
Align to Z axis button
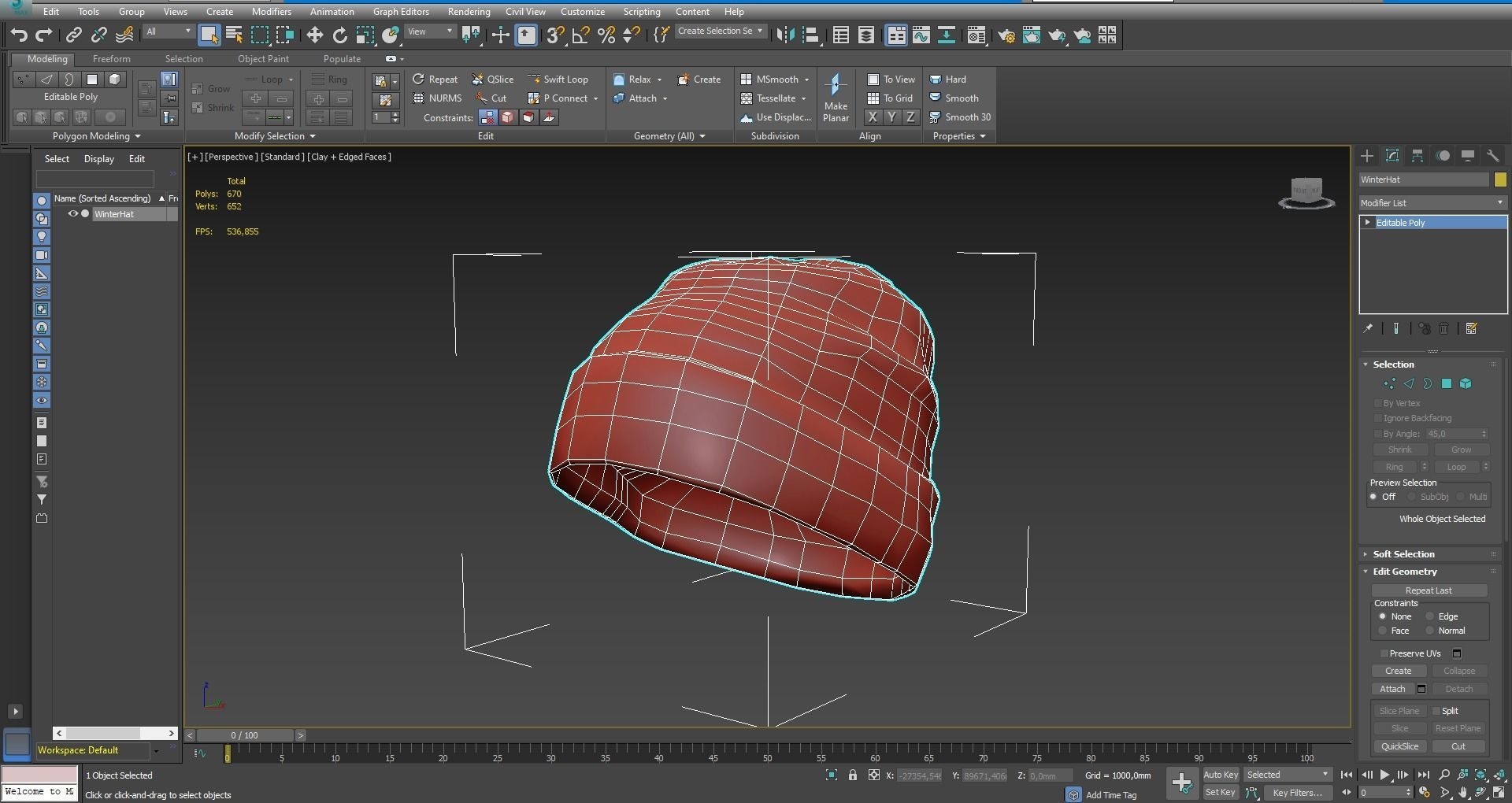coord(910,117)
